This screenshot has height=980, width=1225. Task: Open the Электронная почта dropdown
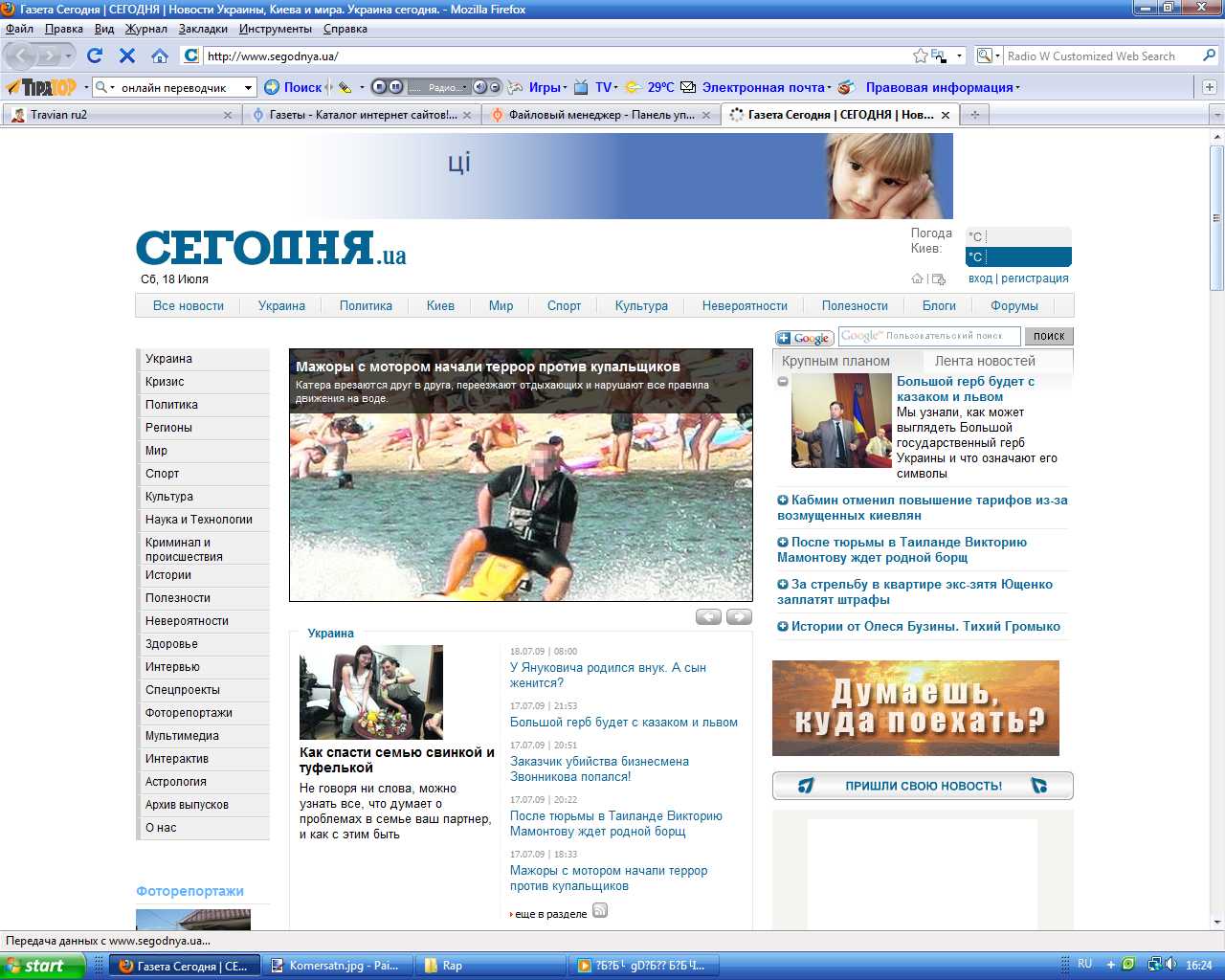(x=828, y=87)
